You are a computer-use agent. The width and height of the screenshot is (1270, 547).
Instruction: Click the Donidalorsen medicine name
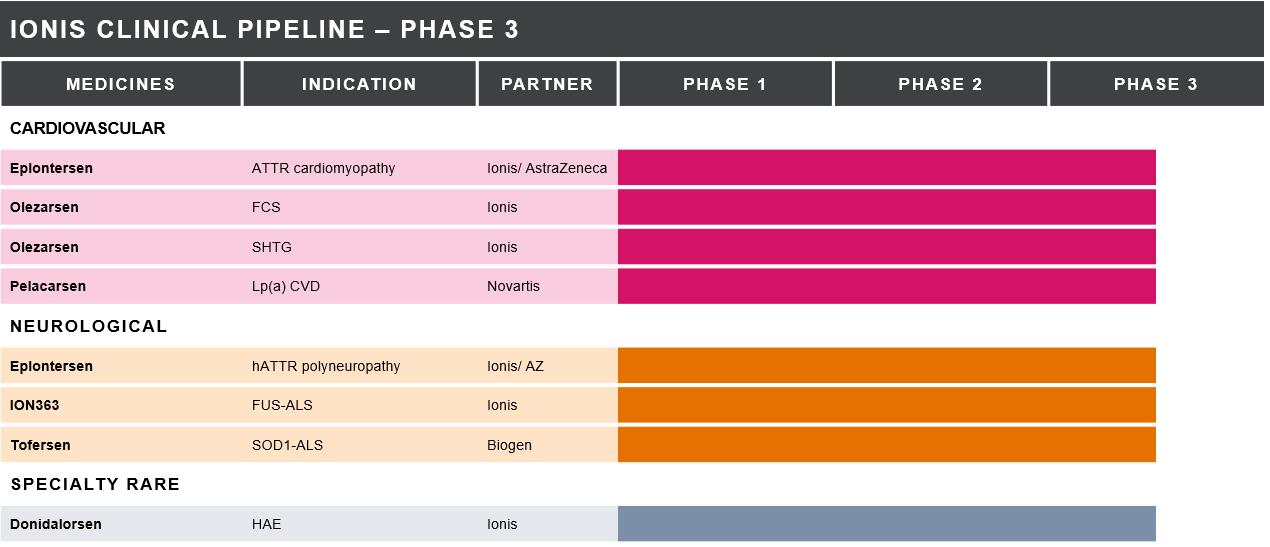point(56,524)
